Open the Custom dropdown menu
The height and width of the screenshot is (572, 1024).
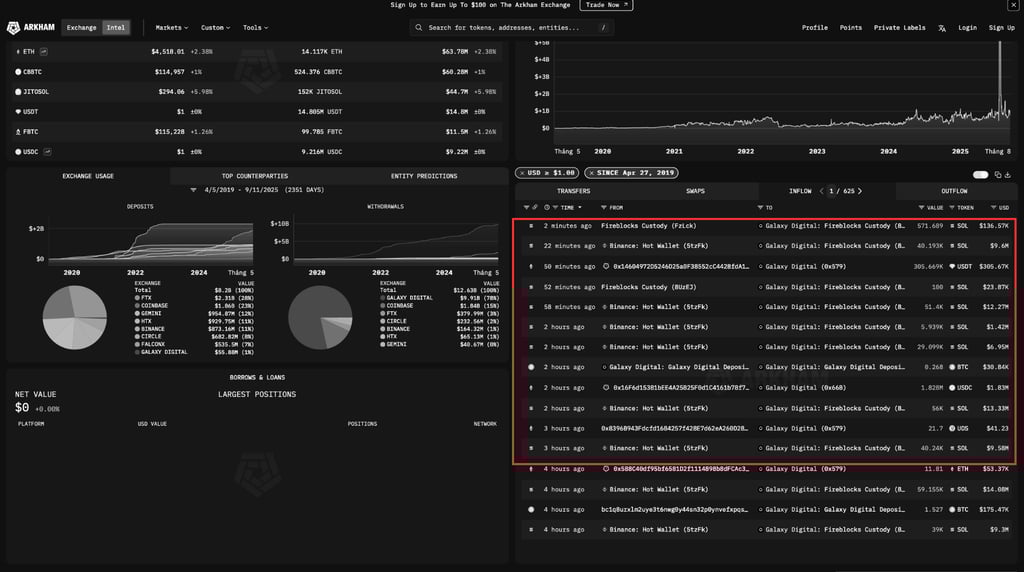coord(216,27)
